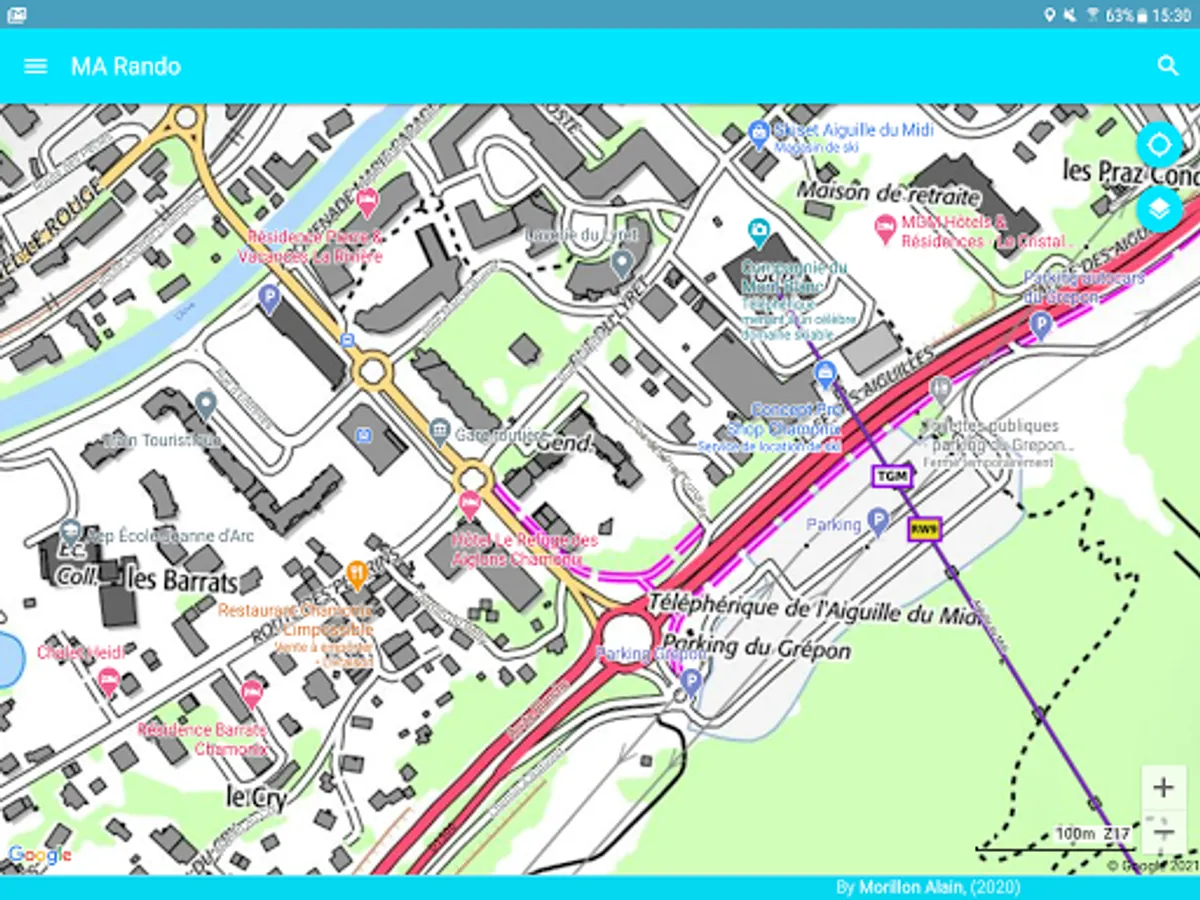Tap the Hôtel Le Refuge des Aiglons pin

click(x=470, y=506)
